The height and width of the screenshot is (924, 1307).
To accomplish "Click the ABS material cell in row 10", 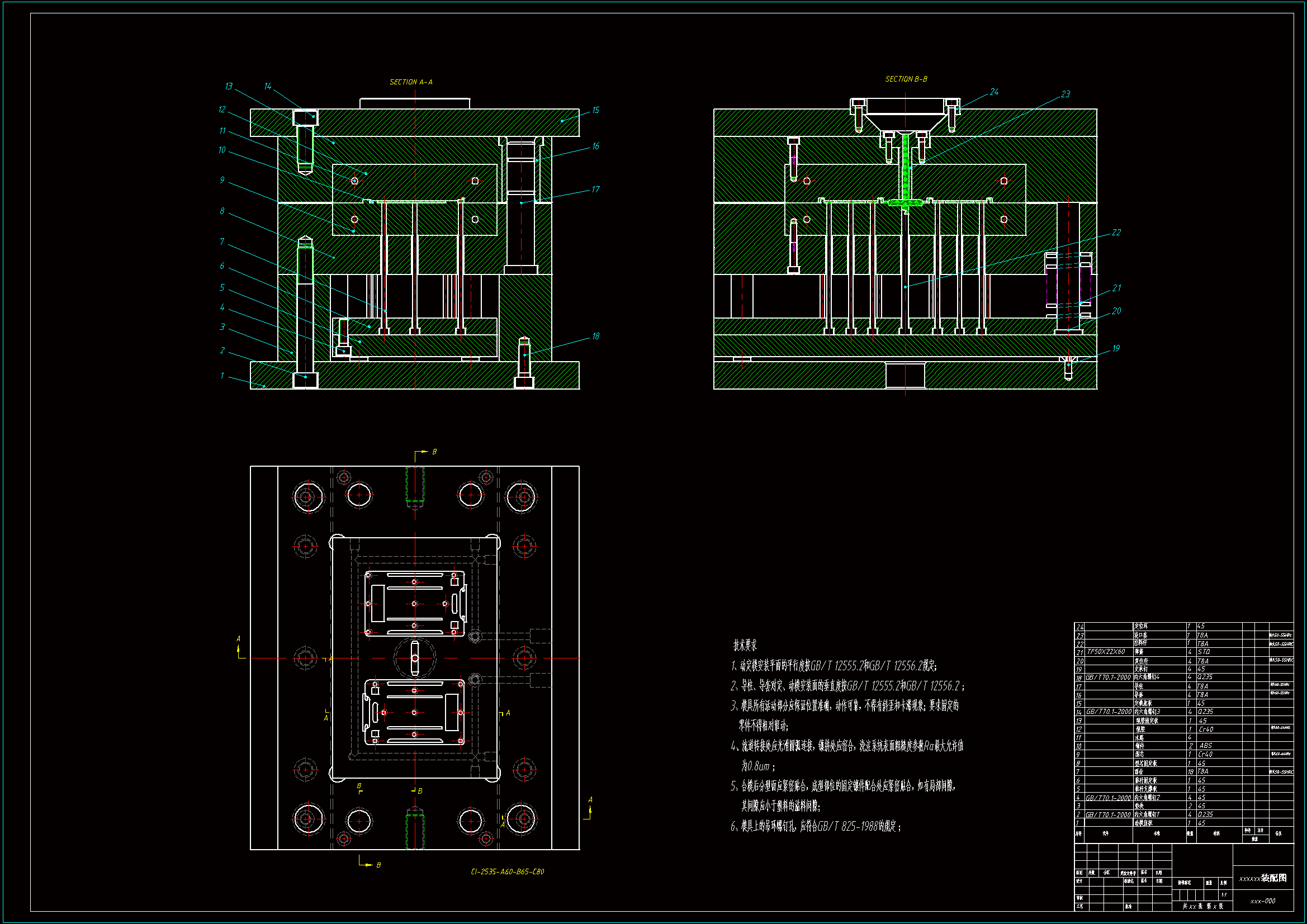I will point(1206,746).
